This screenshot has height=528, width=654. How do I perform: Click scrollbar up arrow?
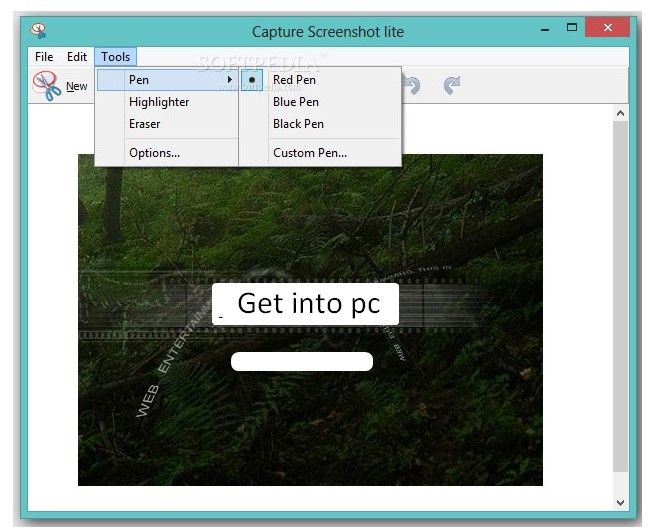tap(621, 113)
